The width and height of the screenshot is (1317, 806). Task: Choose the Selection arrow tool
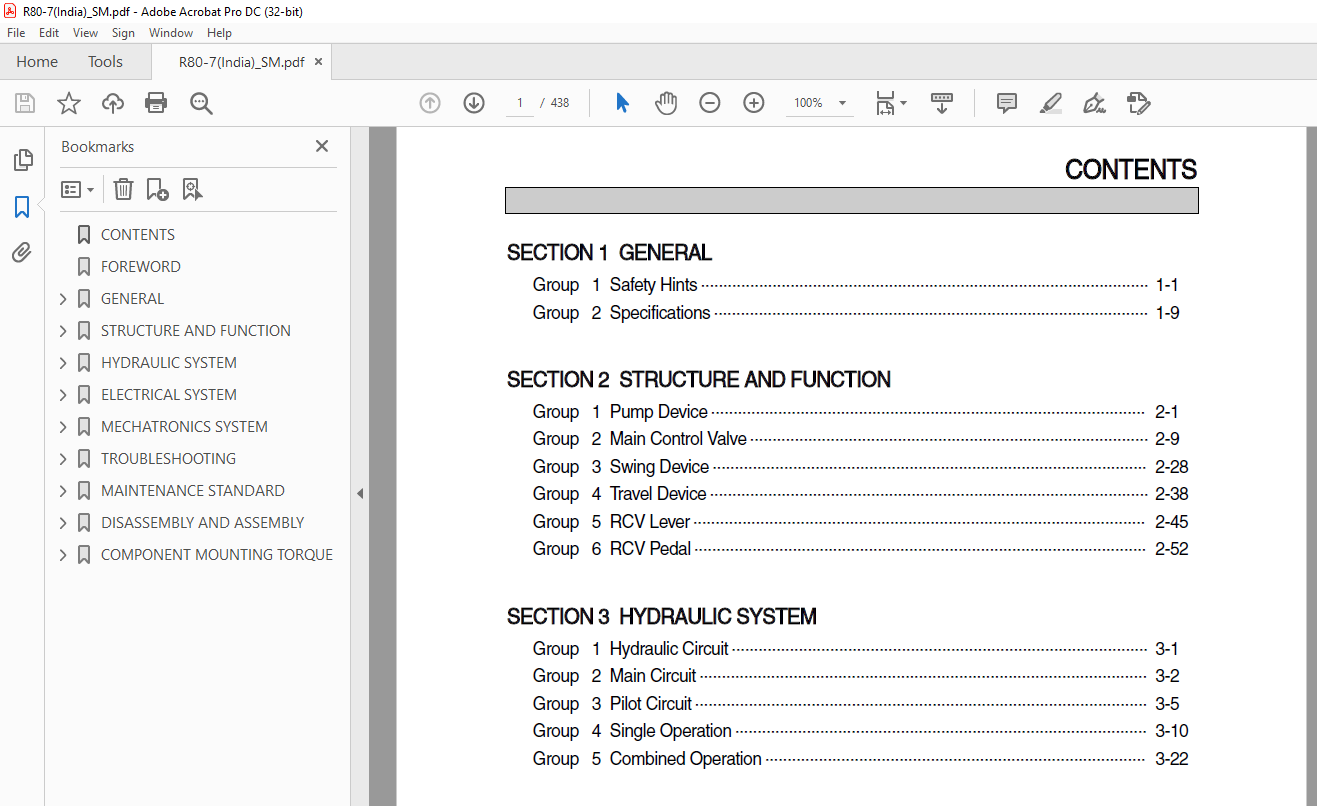[x=622, y=103]
